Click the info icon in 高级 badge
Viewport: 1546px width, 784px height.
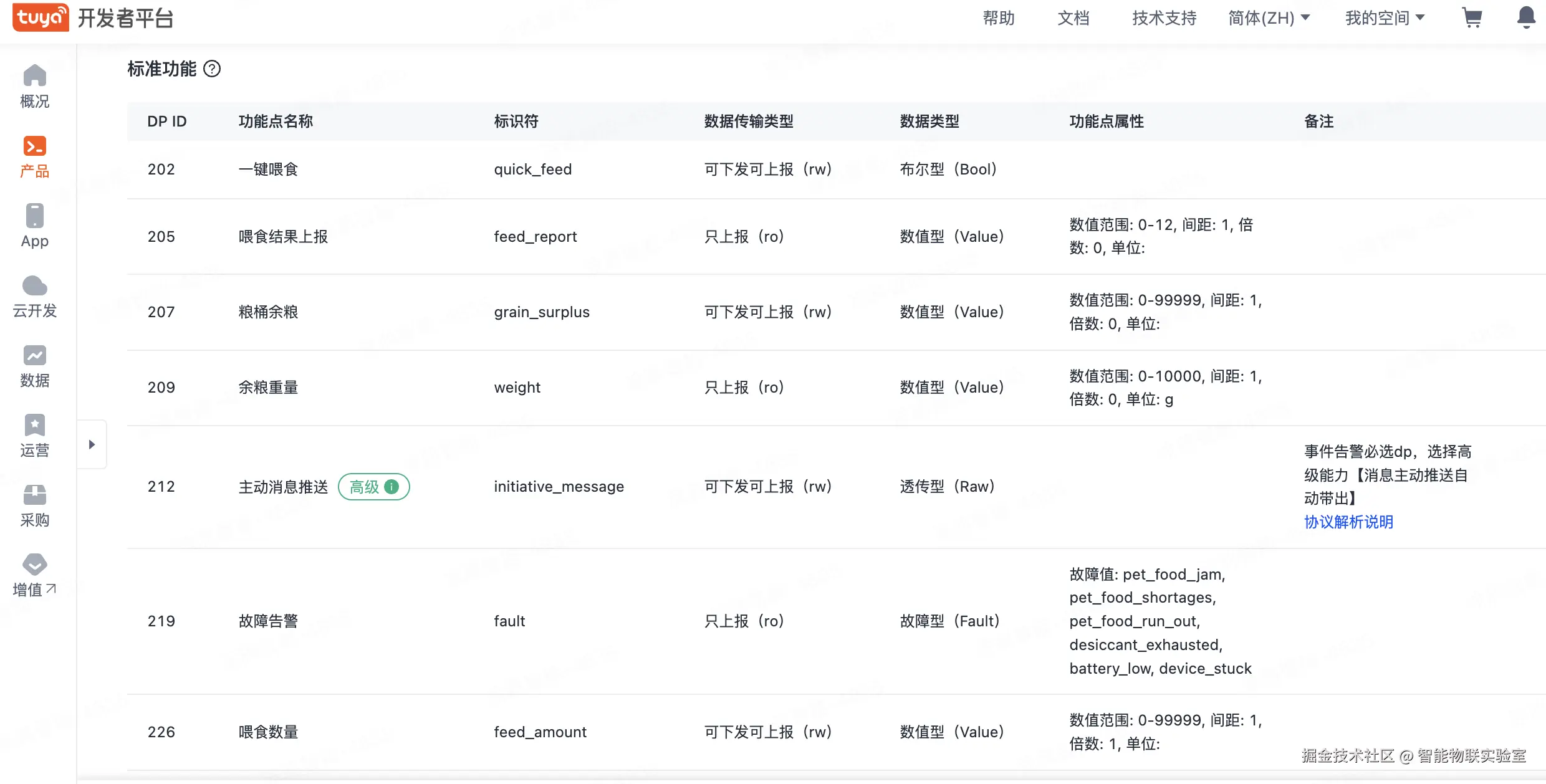(391, 487)
